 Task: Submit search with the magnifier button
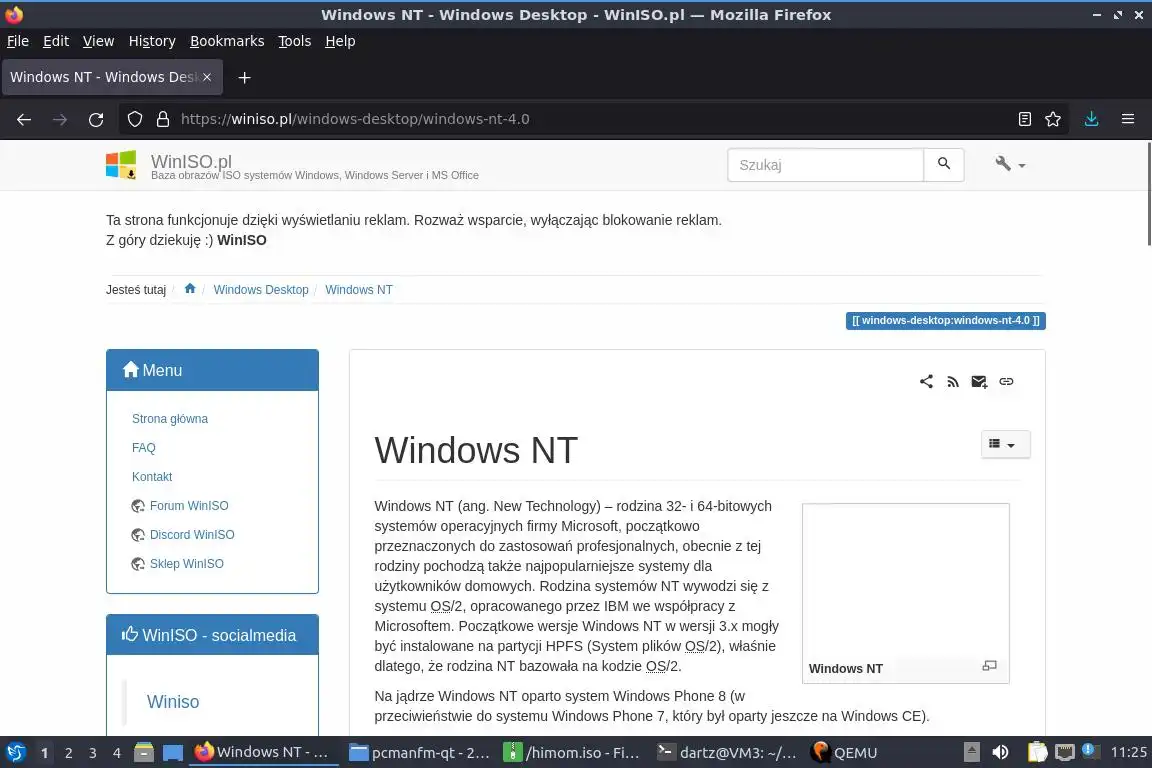coord(944,165)
